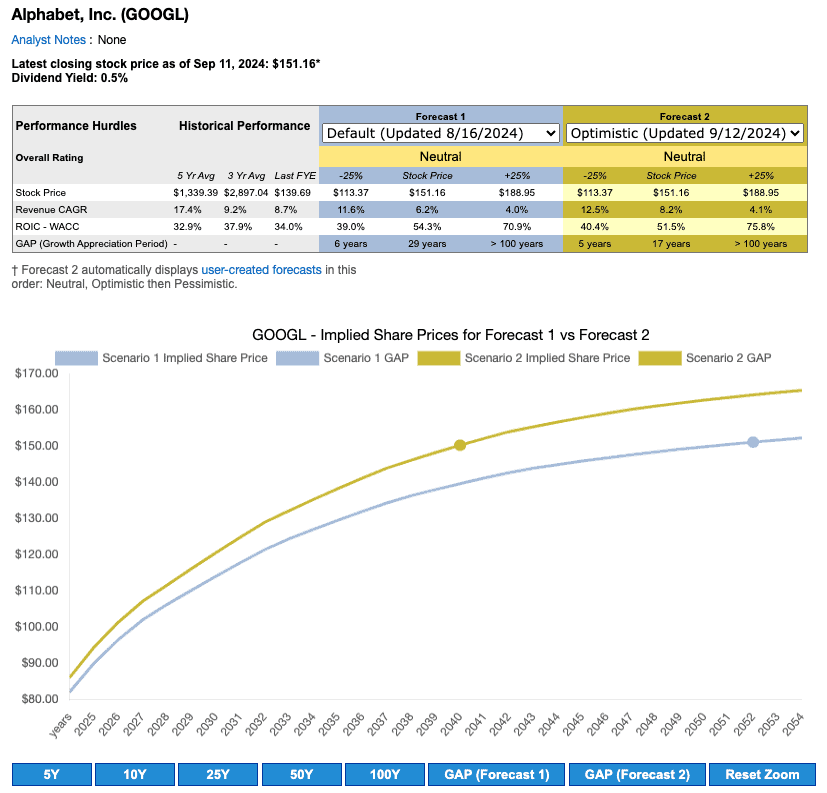The image size is (827, 793).
Task: Open the Forecast 2 Optimistic dropdown
Action: pyautogui.click(x=685, y=133)
